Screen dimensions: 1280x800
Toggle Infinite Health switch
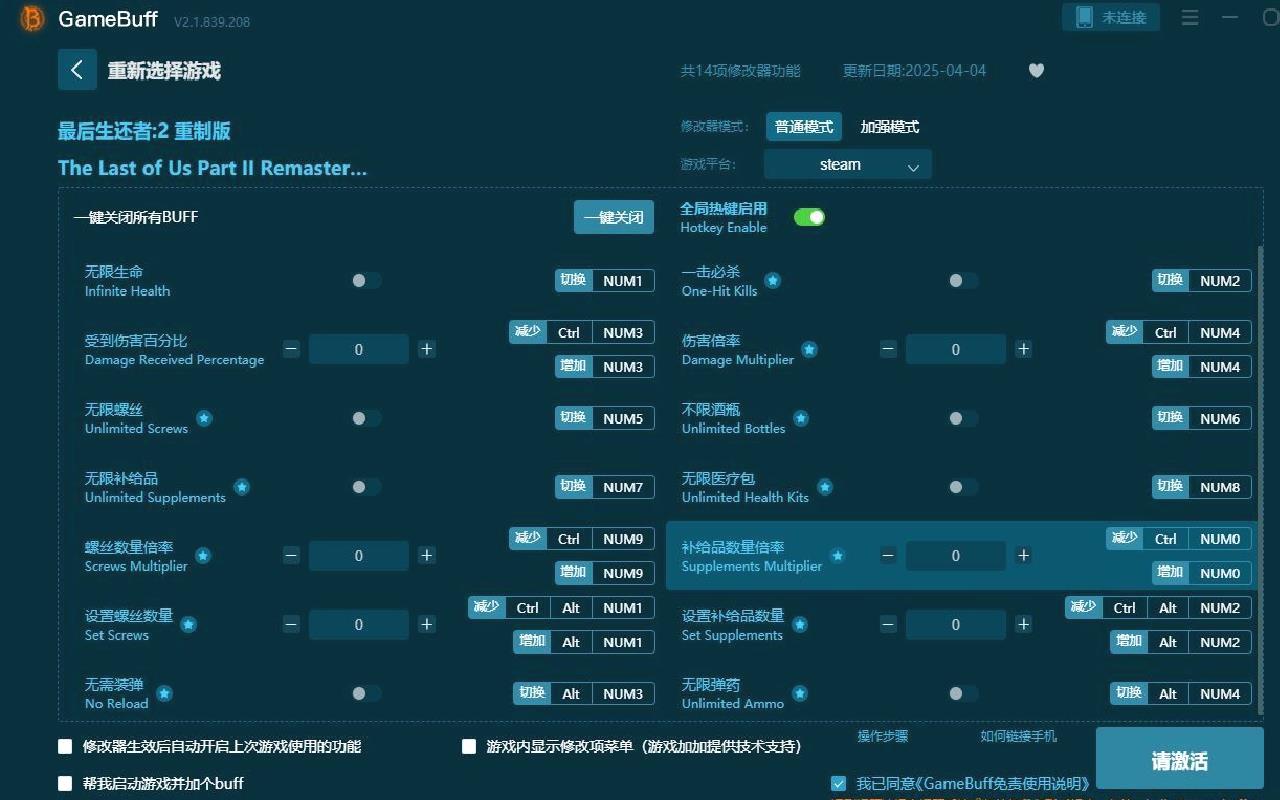[366, 281]
